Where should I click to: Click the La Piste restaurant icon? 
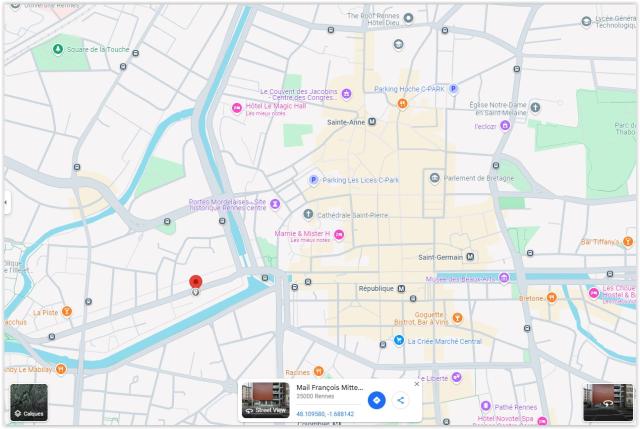67,312
